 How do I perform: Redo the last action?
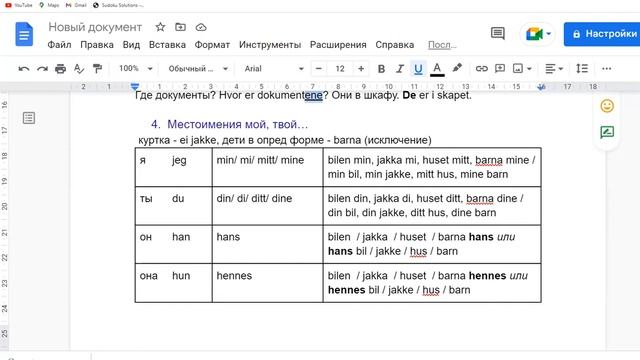coord(42,69)
